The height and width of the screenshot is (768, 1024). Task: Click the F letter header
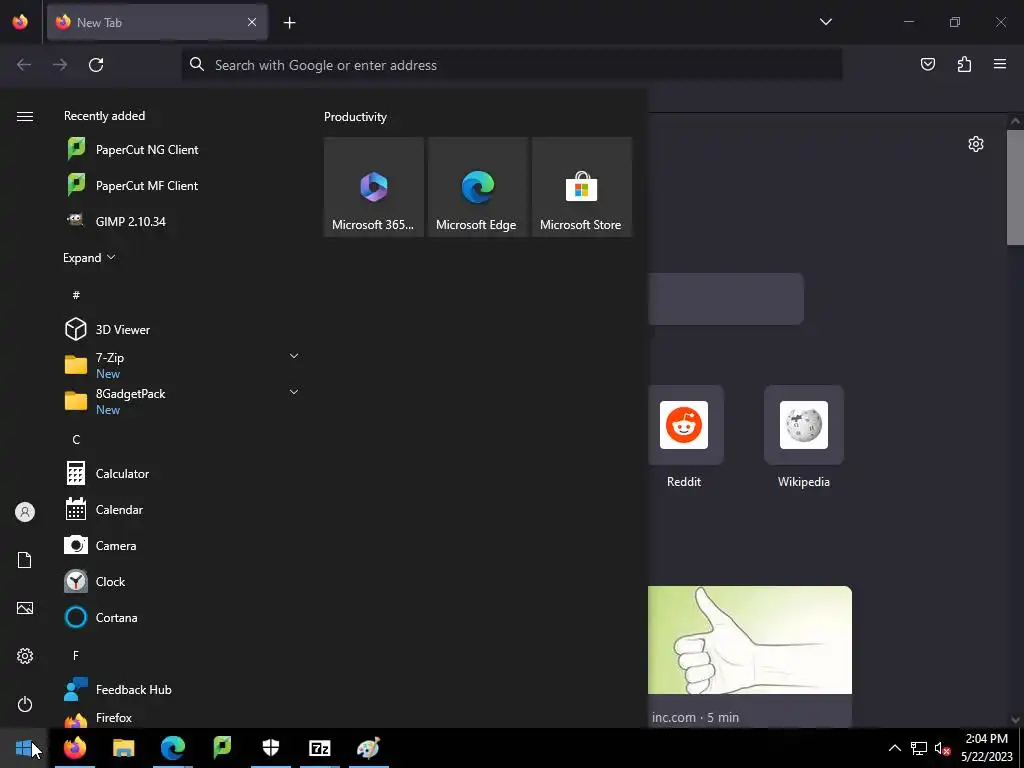coord(76,655)
